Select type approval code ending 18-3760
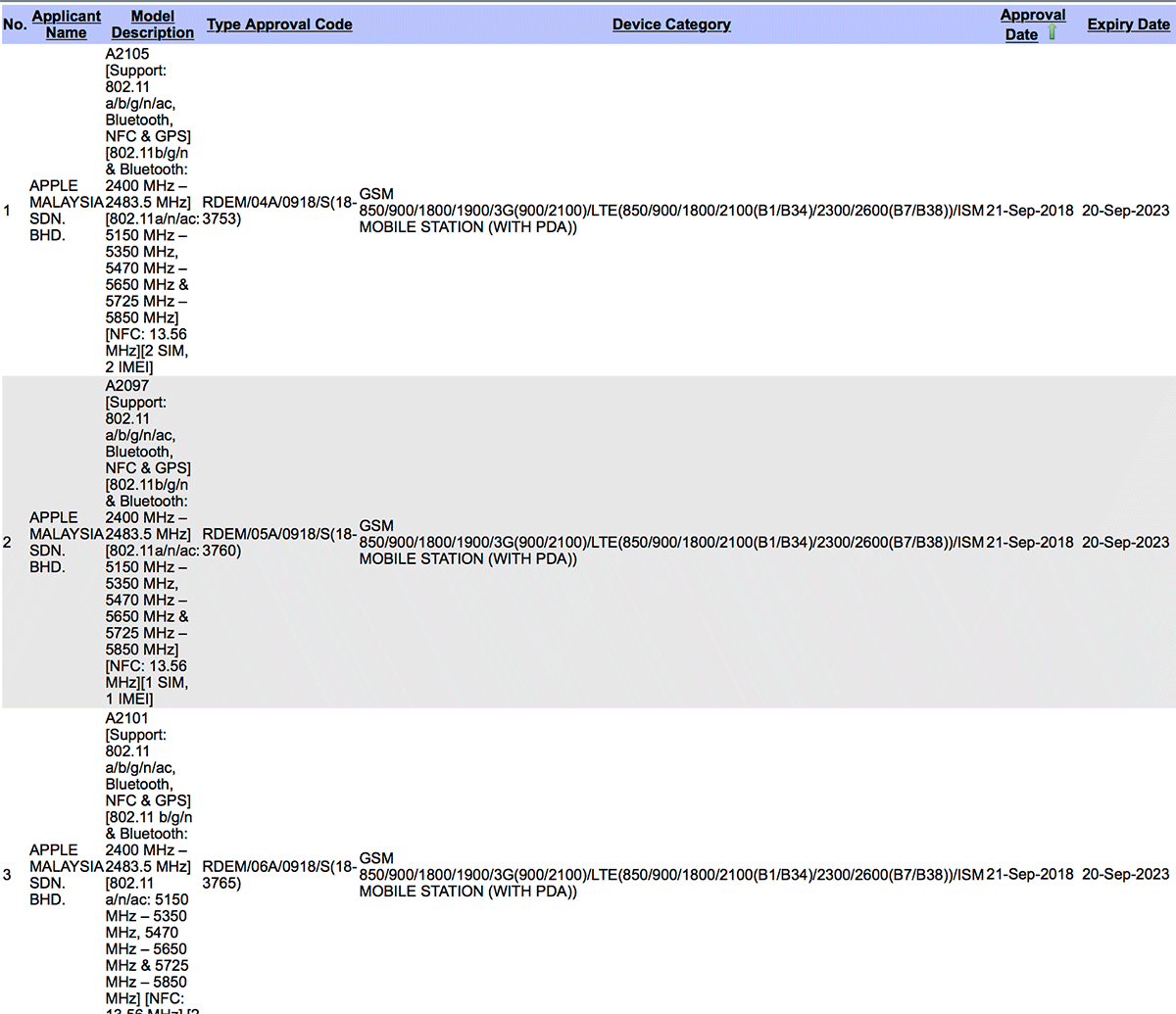Viewport: 1176px width, 1014px height. [x=278, y=542]
